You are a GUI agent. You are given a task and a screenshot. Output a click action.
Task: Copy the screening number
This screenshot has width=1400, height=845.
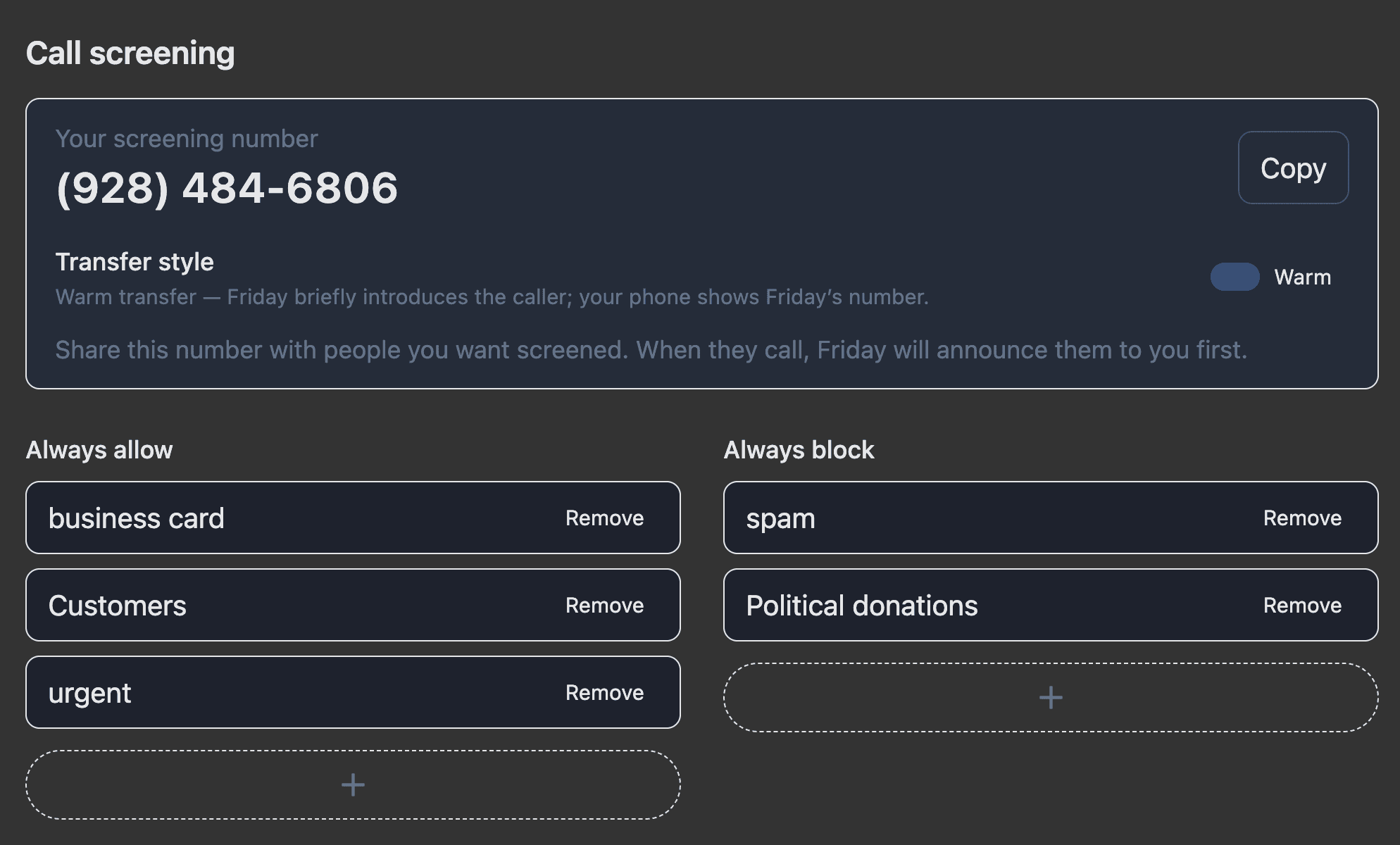pyautogui.click(x=1293, y=168)
